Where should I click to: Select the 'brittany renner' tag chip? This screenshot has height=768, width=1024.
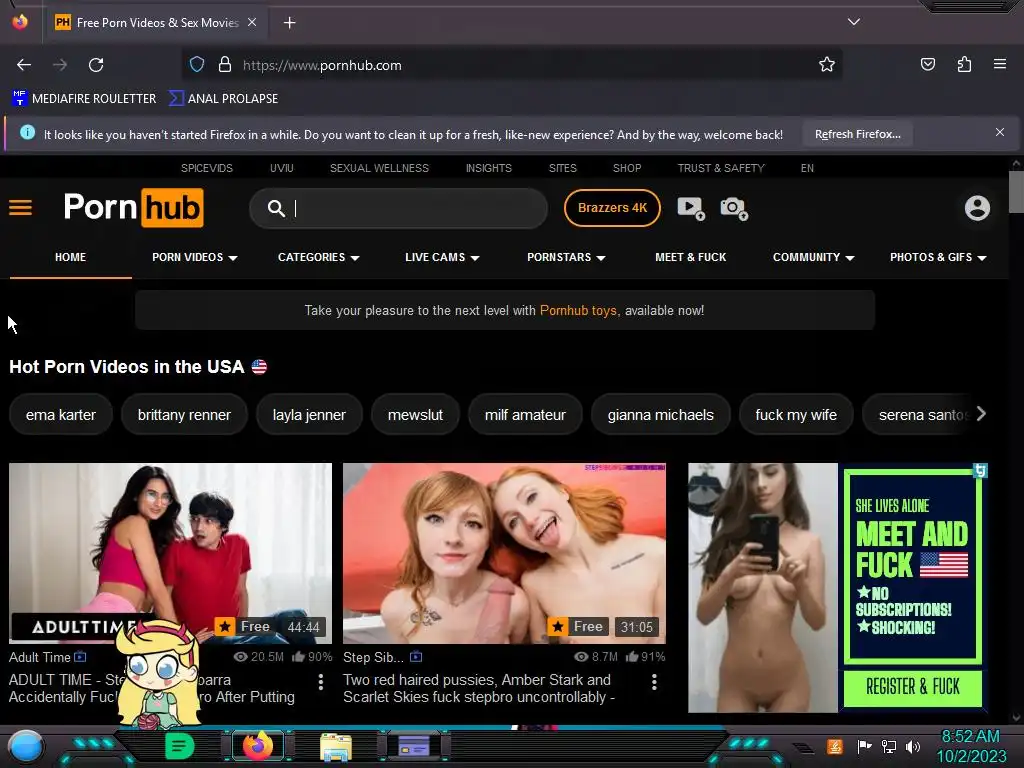tap(184, 415)
